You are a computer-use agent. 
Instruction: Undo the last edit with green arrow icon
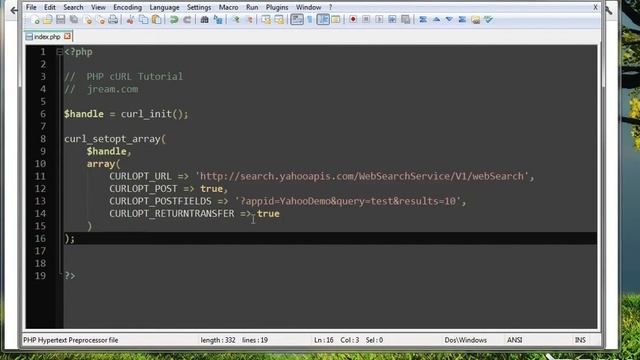[x=174, y=20]
